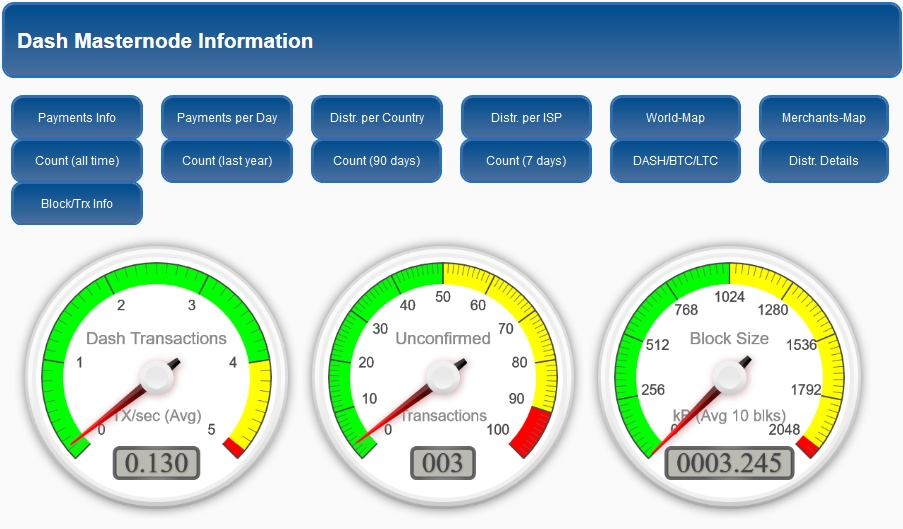Click the 003 unconfirmed transactions readout
The image size is (903, 529).
click(442, 463)
